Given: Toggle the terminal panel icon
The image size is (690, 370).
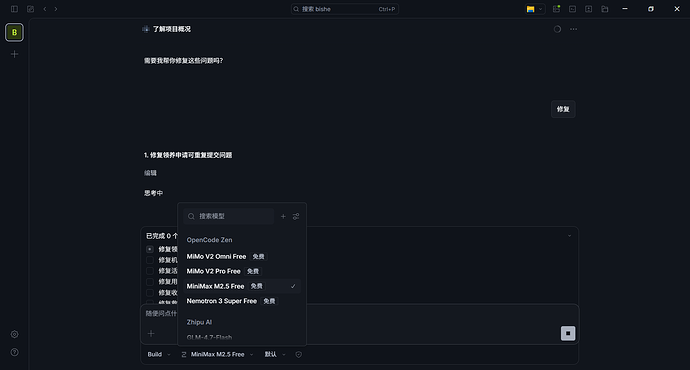Looking at the screenshot, I should pos(573,9).
